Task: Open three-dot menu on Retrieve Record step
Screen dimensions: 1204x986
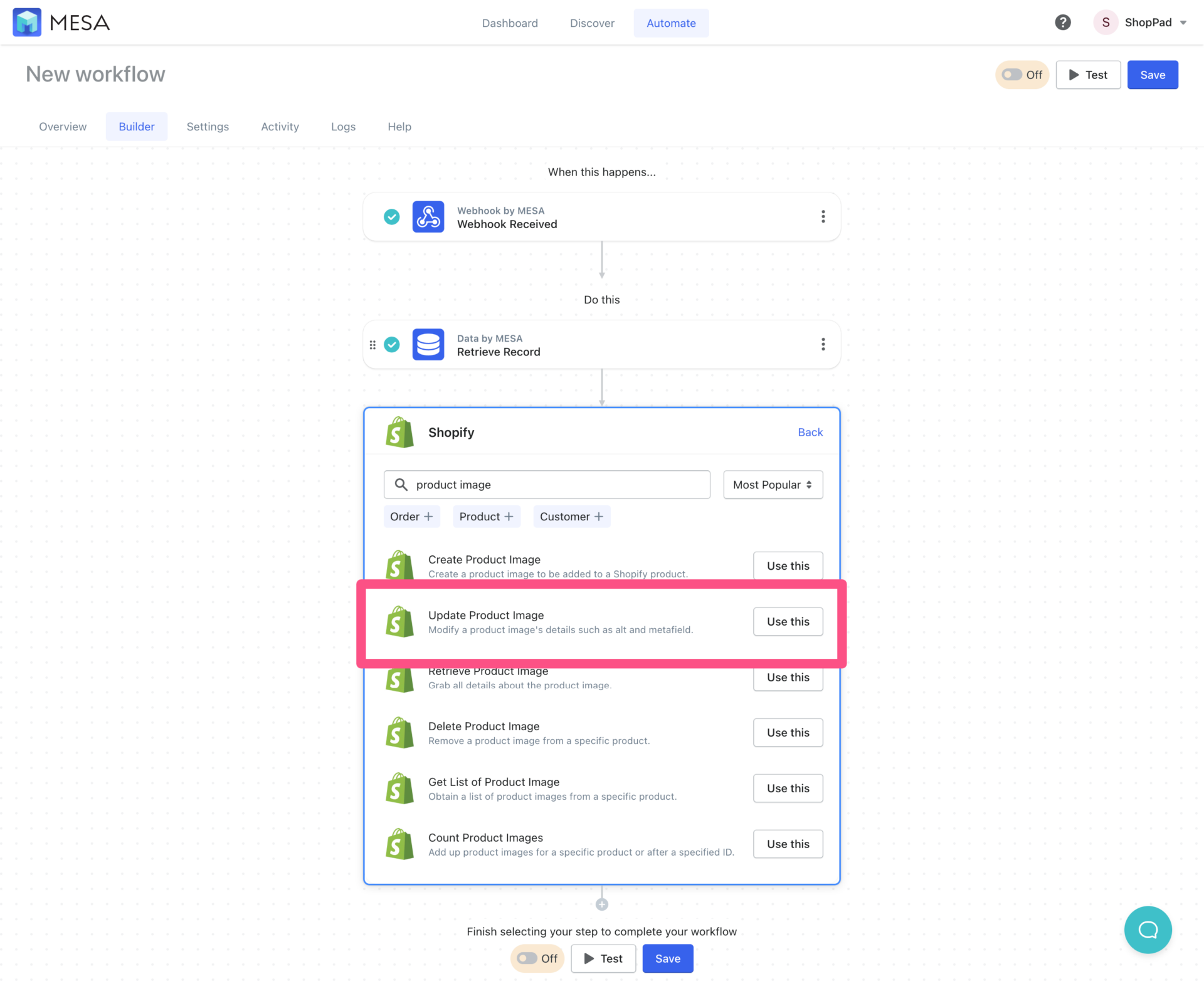Action: [823, 345]
